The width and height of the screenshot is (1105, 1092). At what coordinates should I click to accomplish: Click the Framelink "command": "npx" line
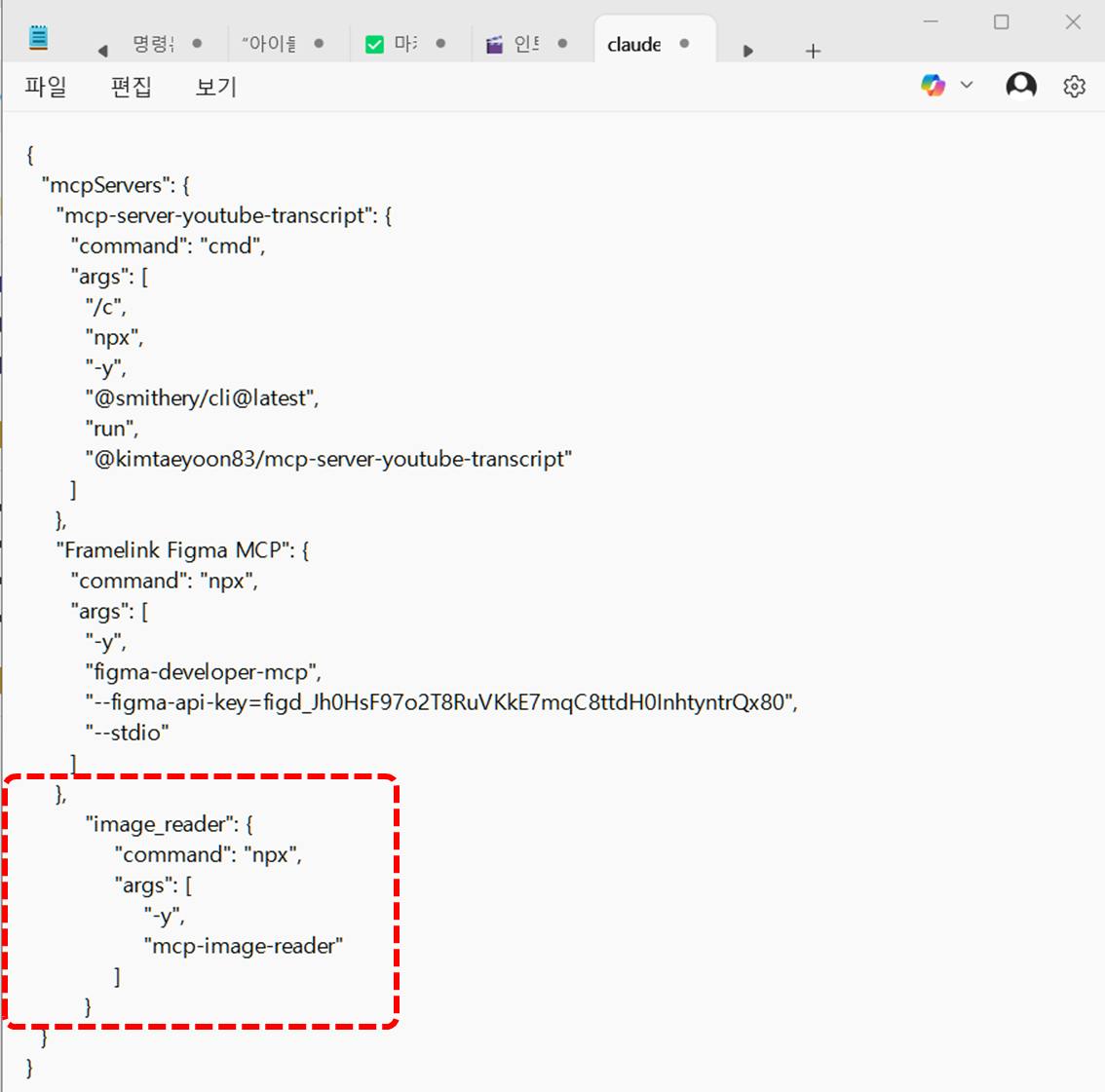point(165,581)
